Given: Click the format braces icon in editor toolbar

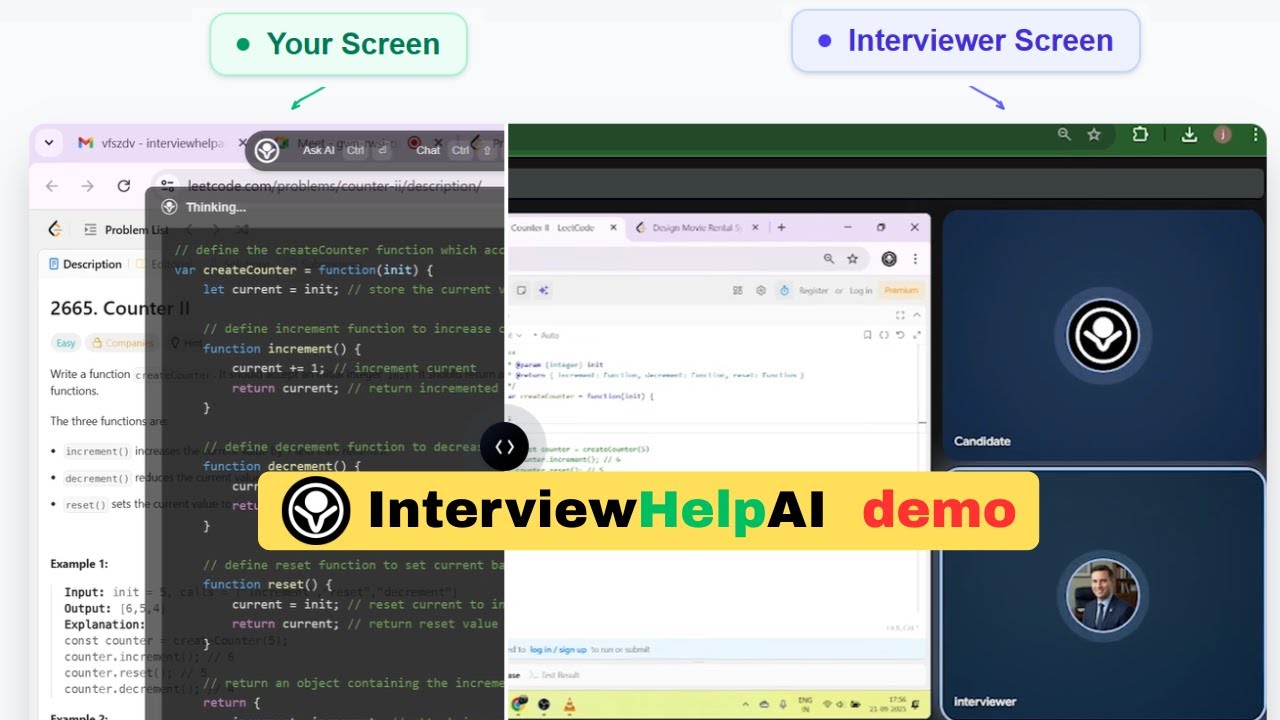Looking at the screenshot, I should 884,335.
